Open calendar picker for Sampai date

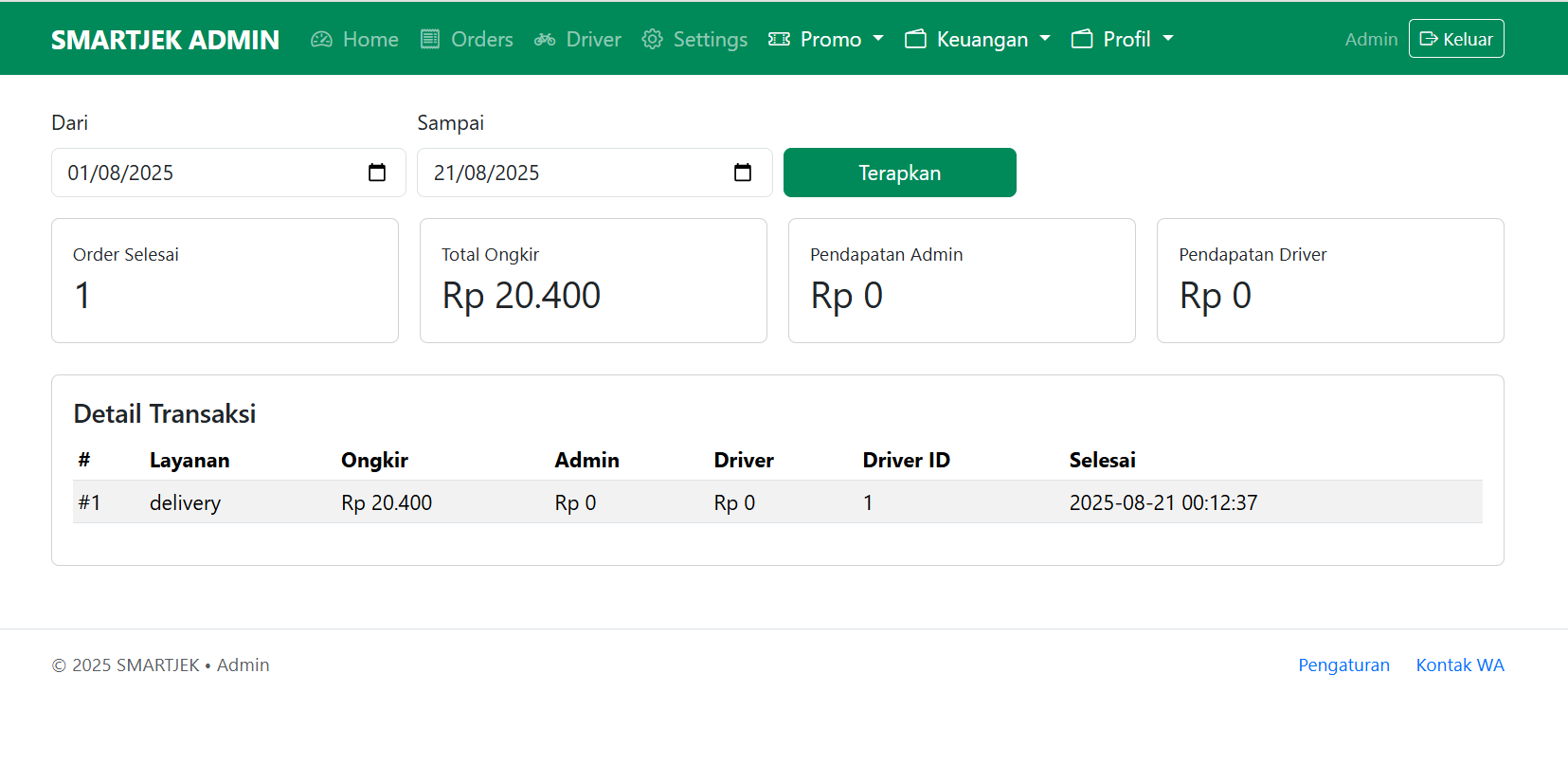(x=743, y=173)
